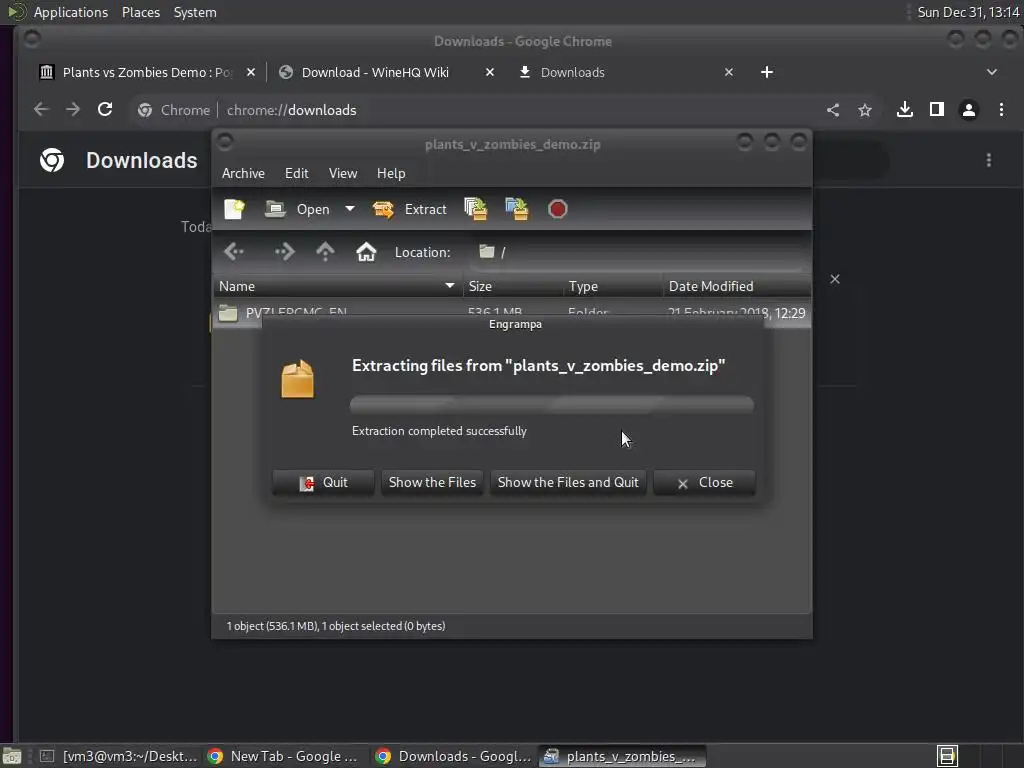Image resolution: width=1024 pixels, height=768 pixels.
Task: Select the Downloads tab in Chrome
Action: coord(573,72)
